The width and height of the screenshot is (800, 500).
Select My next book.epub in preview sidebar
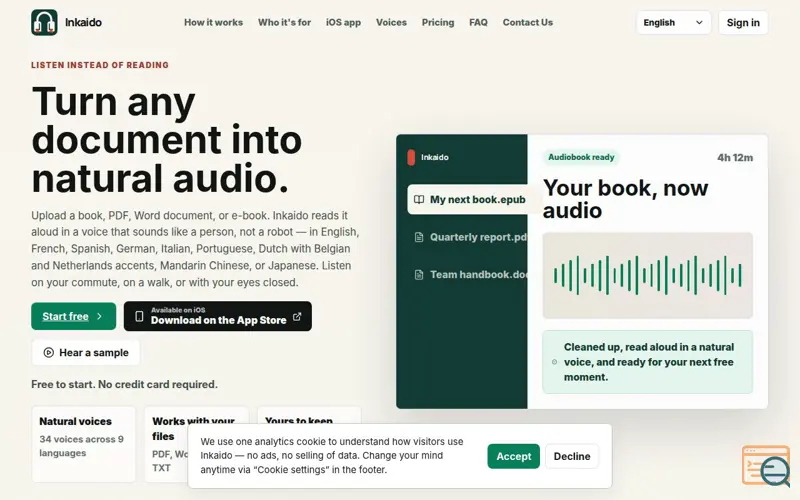tap(467, 199)
